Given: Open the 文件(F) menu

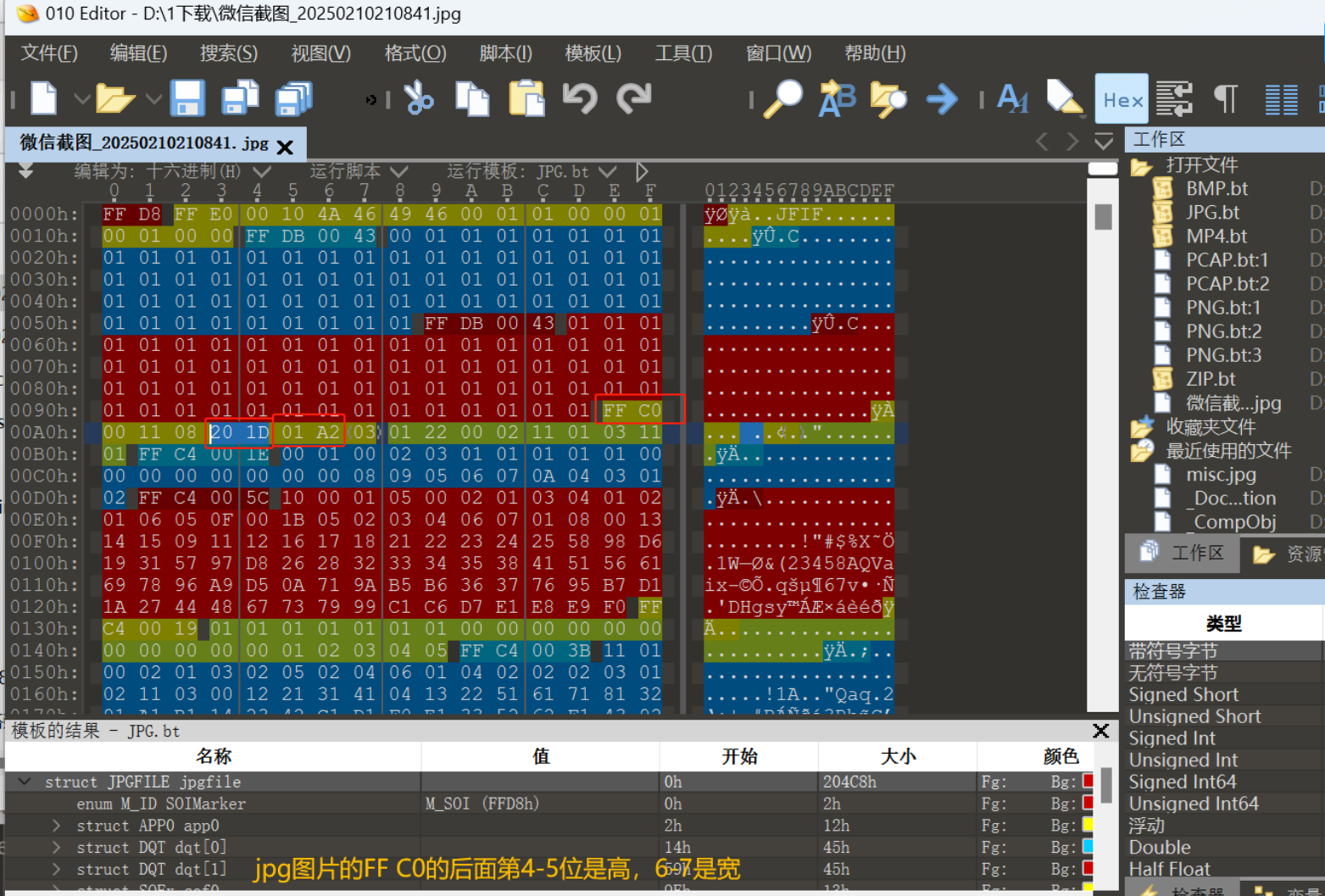Looking at the screenshot, I should (49, 53).
